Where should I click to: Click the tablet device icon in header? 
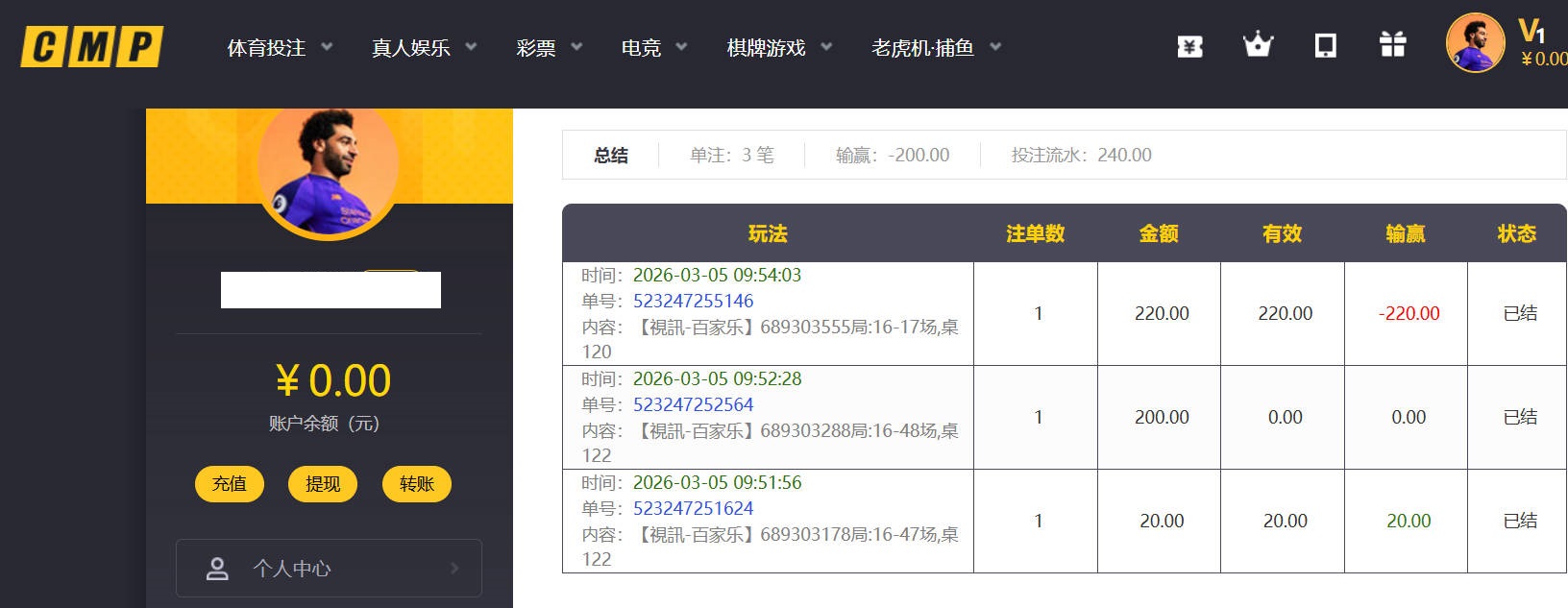[1325, 45]
